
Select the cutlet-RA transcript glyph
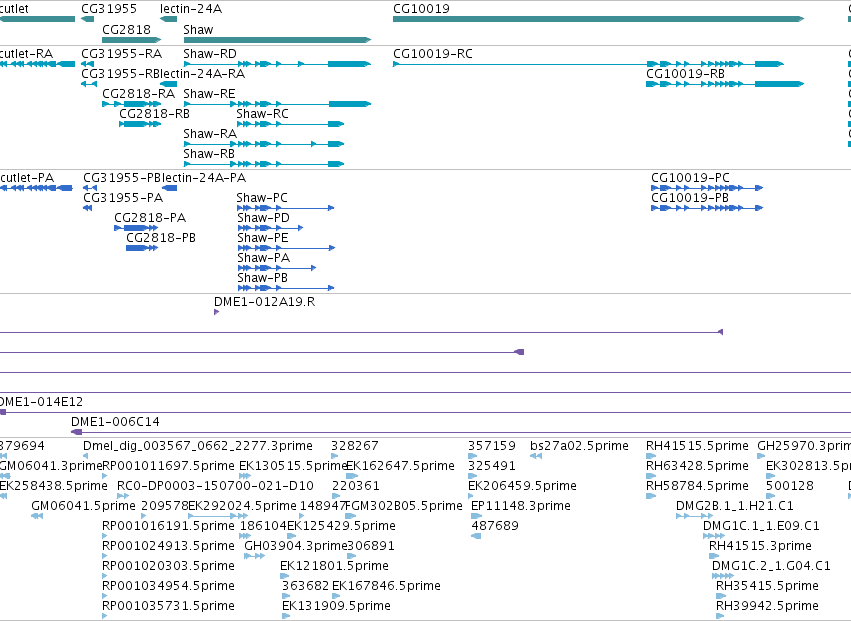pos(37,64)
